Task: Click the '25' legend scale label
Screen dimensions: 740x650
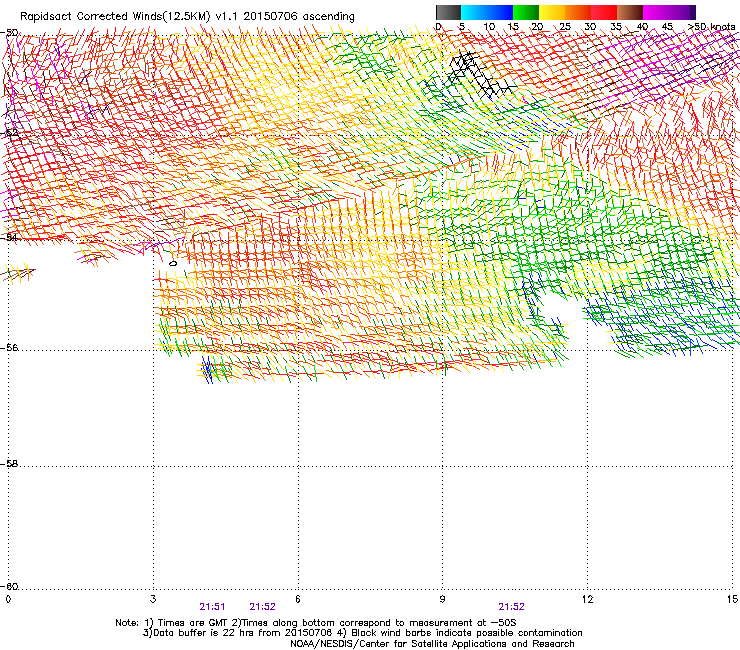Action: pyautogui.click(x=565, y=27)
